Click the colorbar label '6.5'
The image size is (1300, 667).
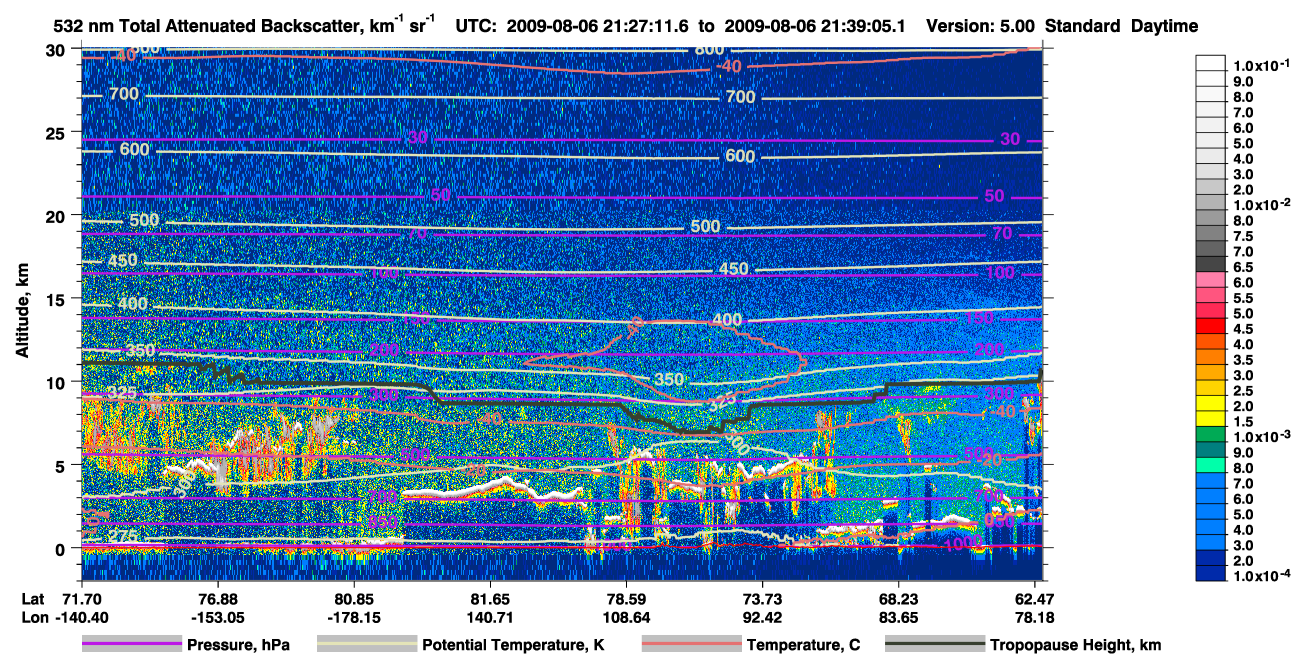(1242, 267)
